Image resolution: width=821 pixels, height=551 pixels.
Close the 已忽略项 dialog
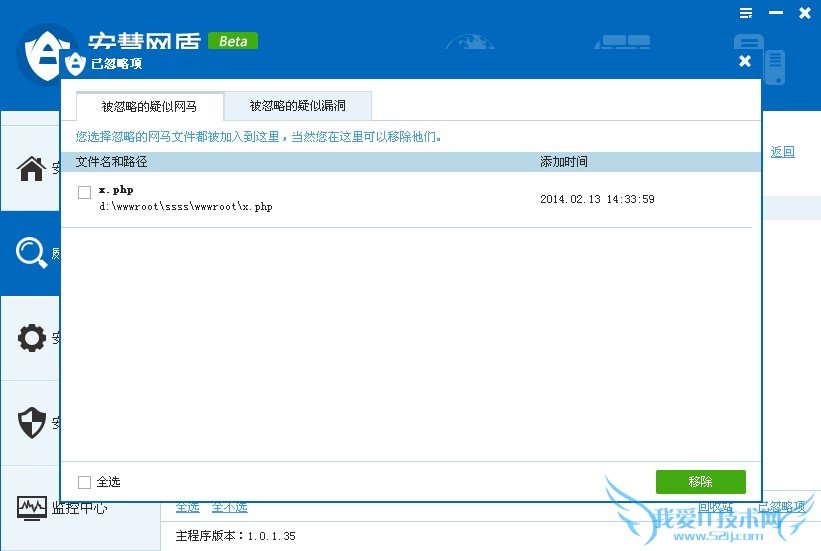(744, 62)
